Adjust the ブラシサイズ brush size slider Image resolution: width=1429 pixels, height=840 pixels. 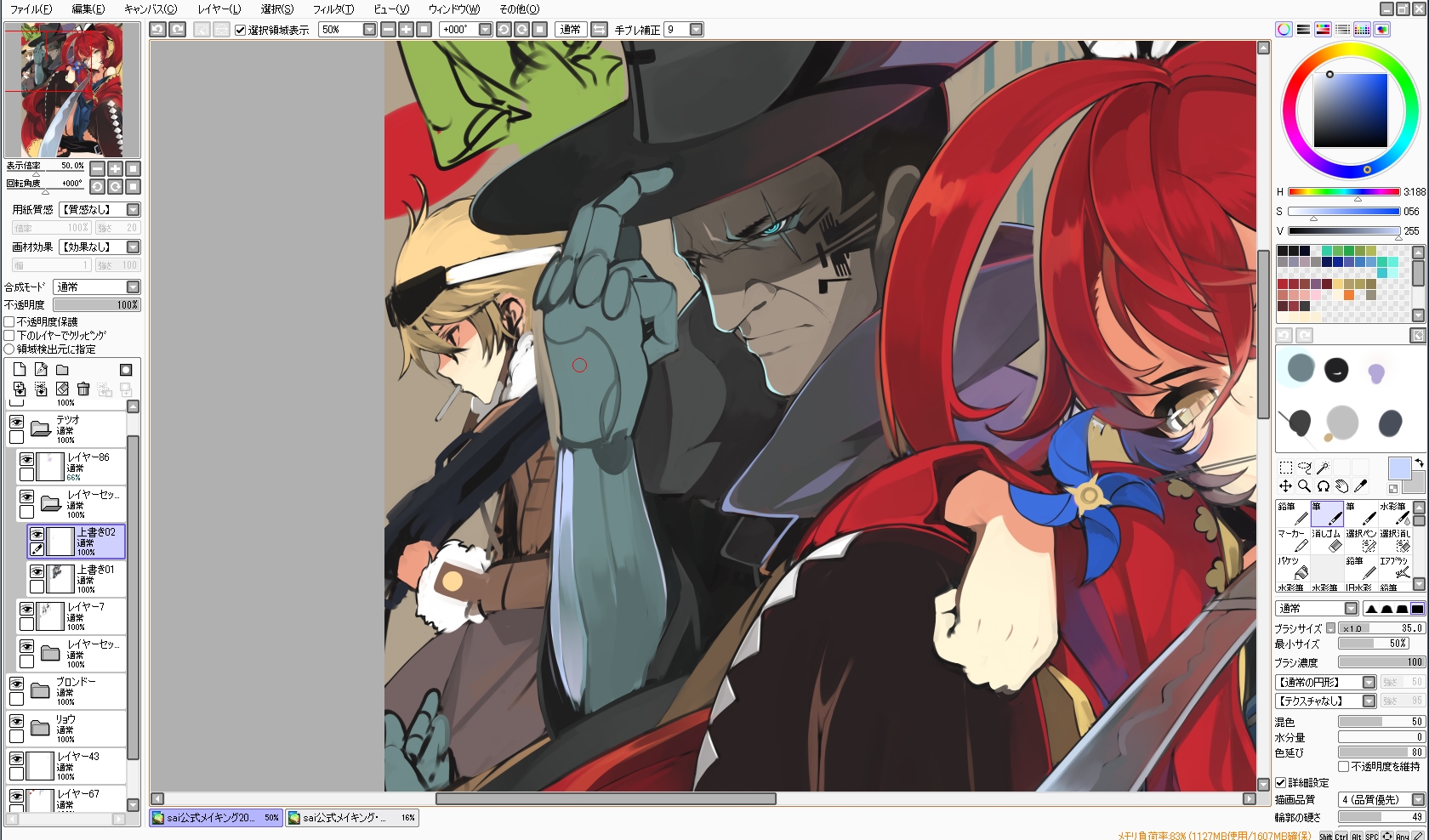(x=1381, y=628)
